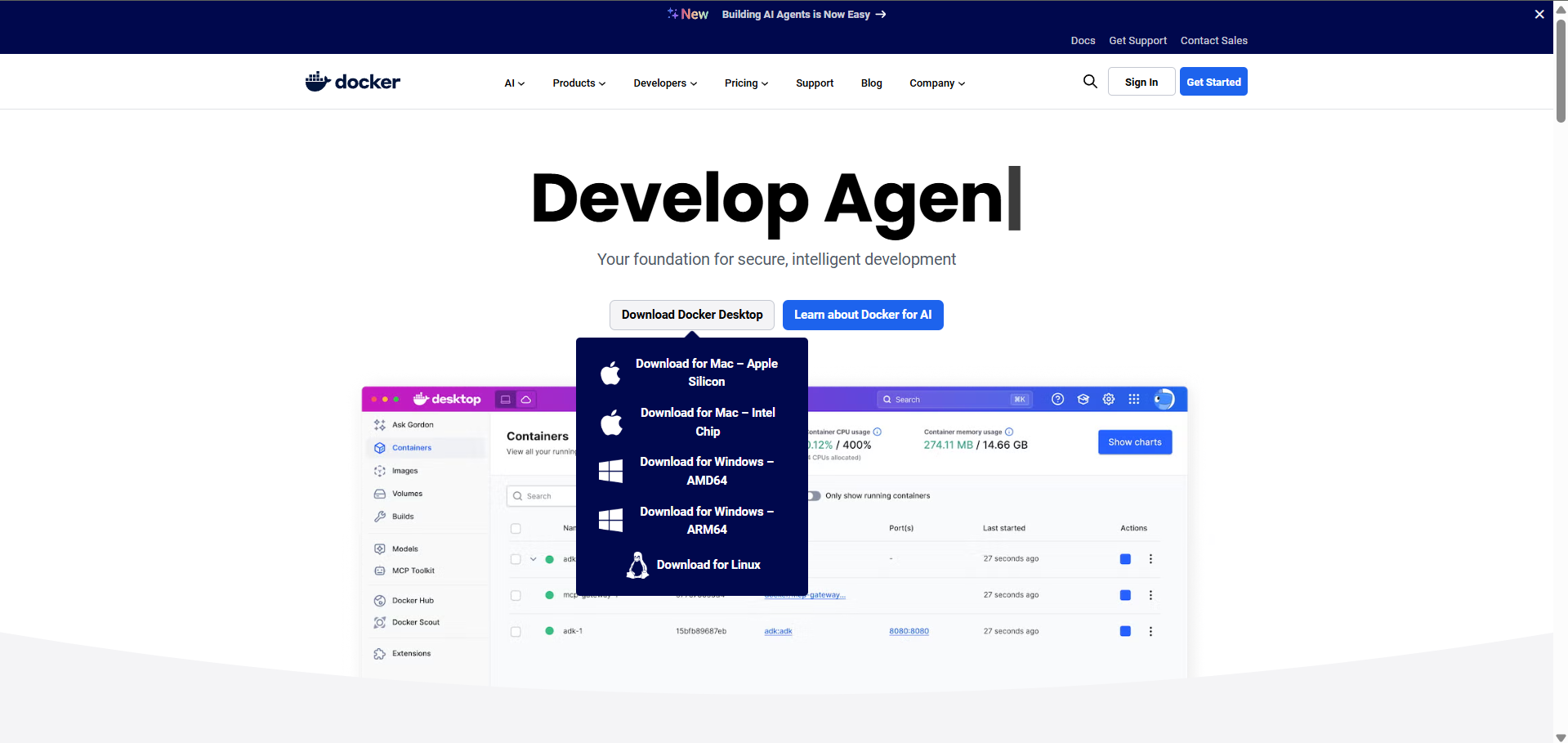Viewport: 1568px width, 743px height.
Task: Click the help question mark icon
Action: [x=1057, y=400]
